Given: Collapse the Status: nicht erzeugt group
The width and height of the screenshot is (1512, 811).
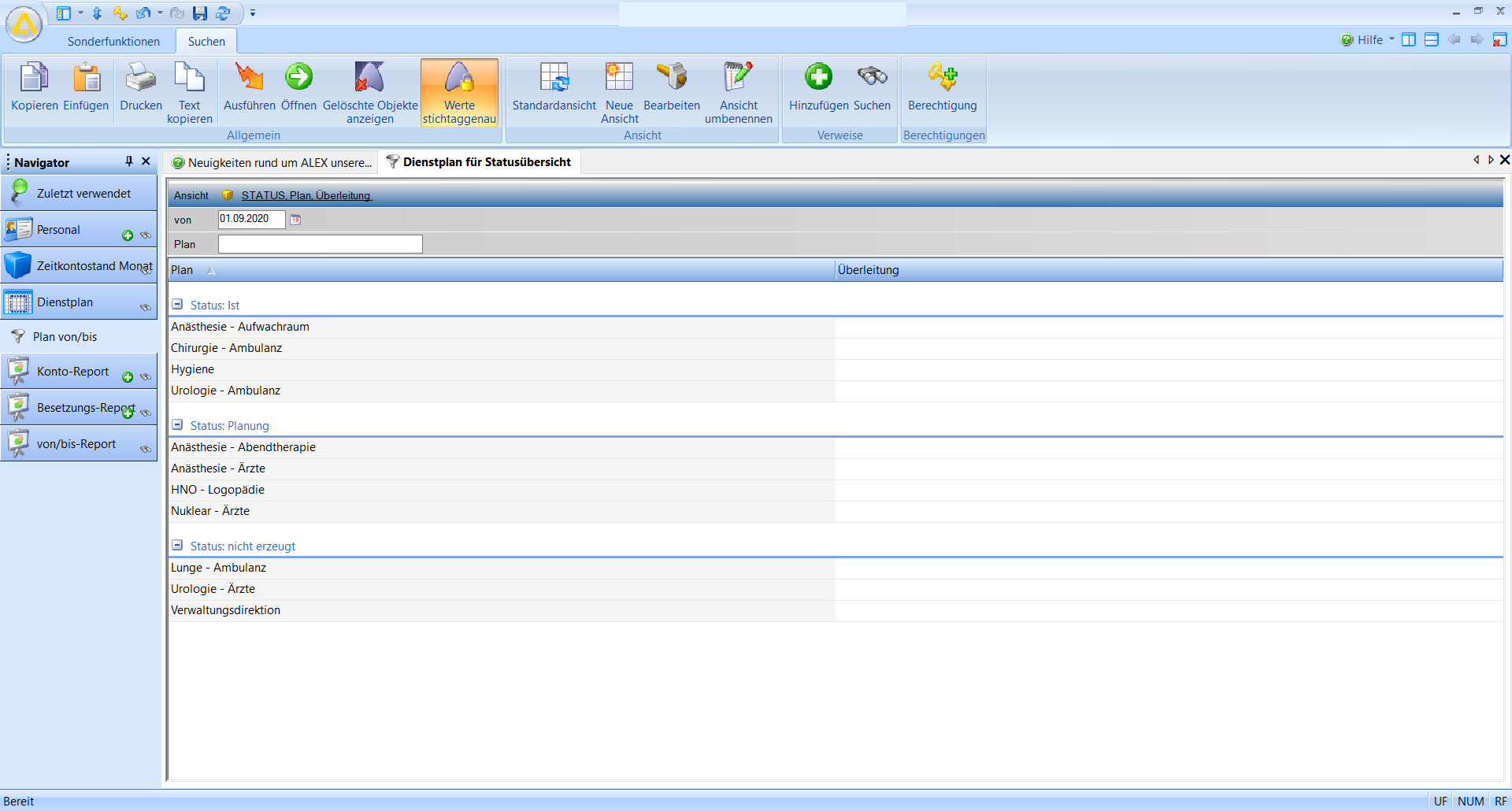Looking at the screenshot, I should 177,546.
